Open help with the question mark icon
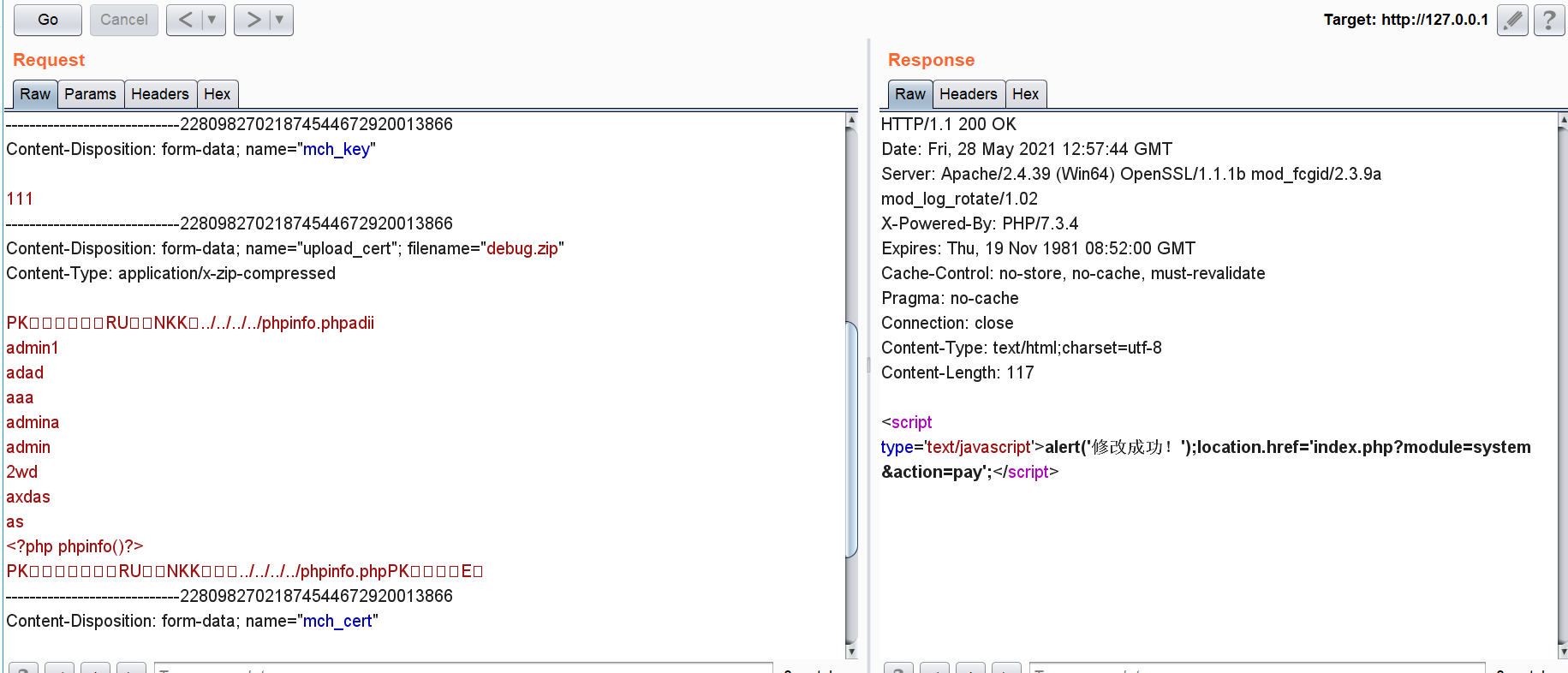This screenshot has width=1568, height=673. [1549, 20]
